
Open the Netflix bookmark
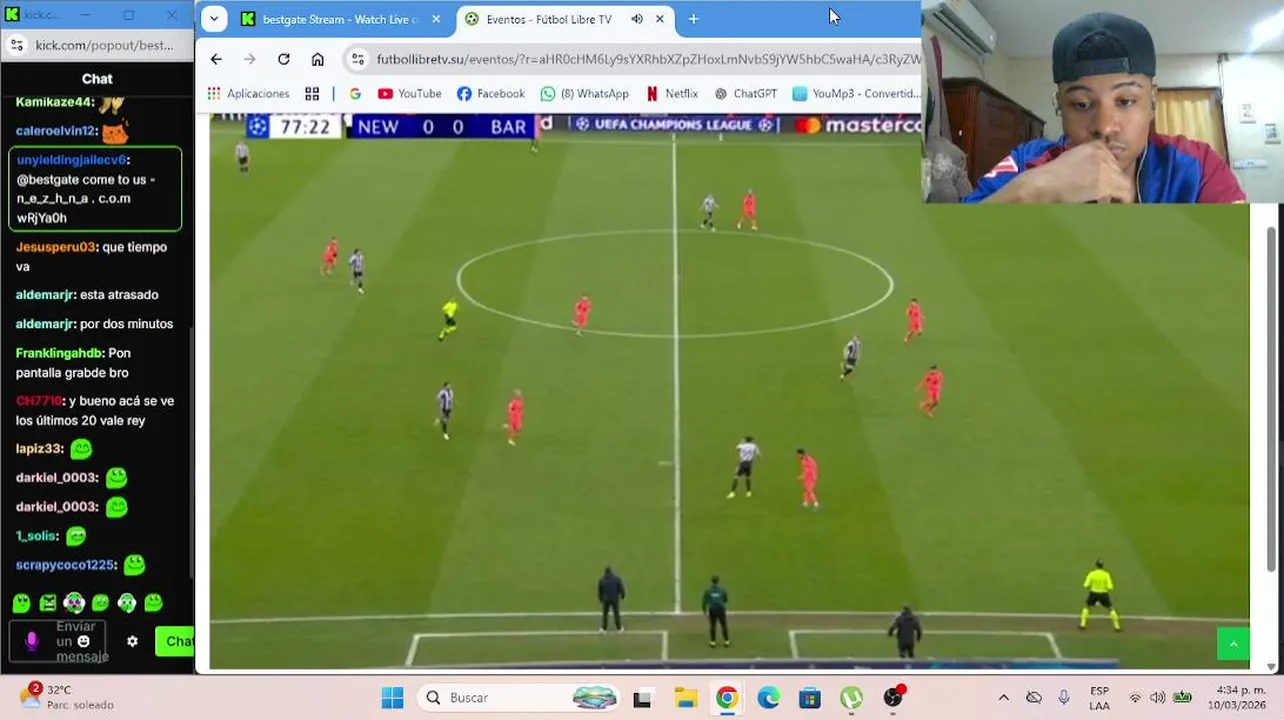point(671,93)
